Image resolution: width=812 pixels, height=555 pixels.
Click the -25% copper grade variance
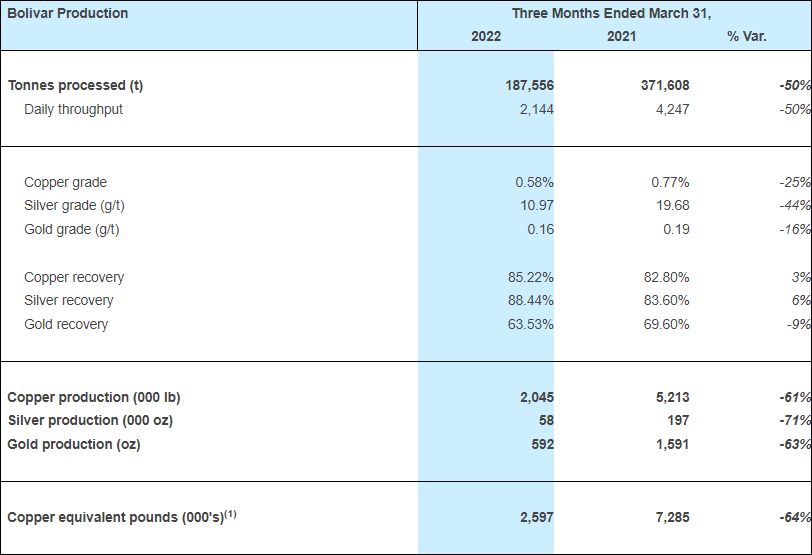point(795,182)
